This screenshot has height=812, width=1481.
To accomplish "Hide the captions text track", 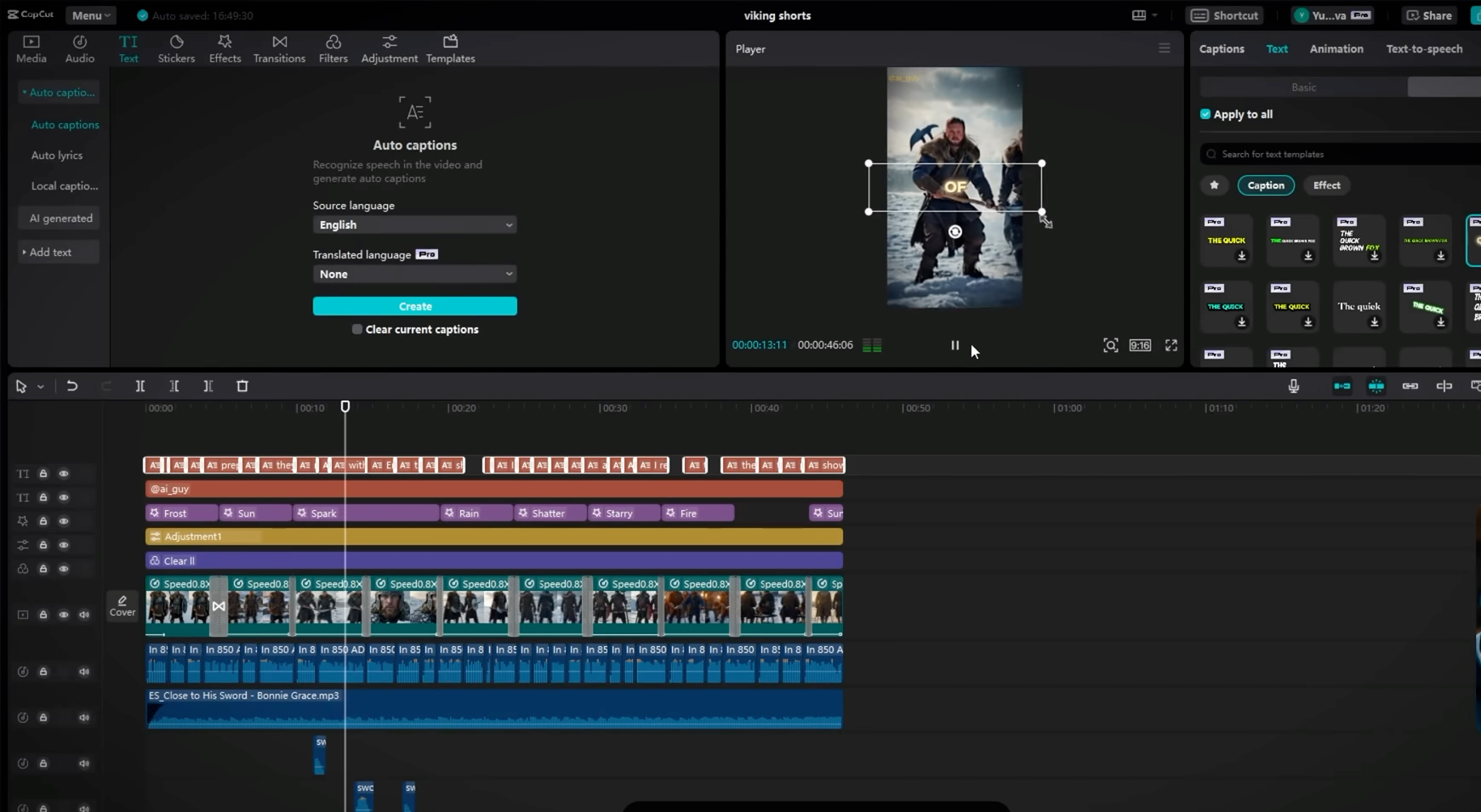I will [x=64, y=474].
